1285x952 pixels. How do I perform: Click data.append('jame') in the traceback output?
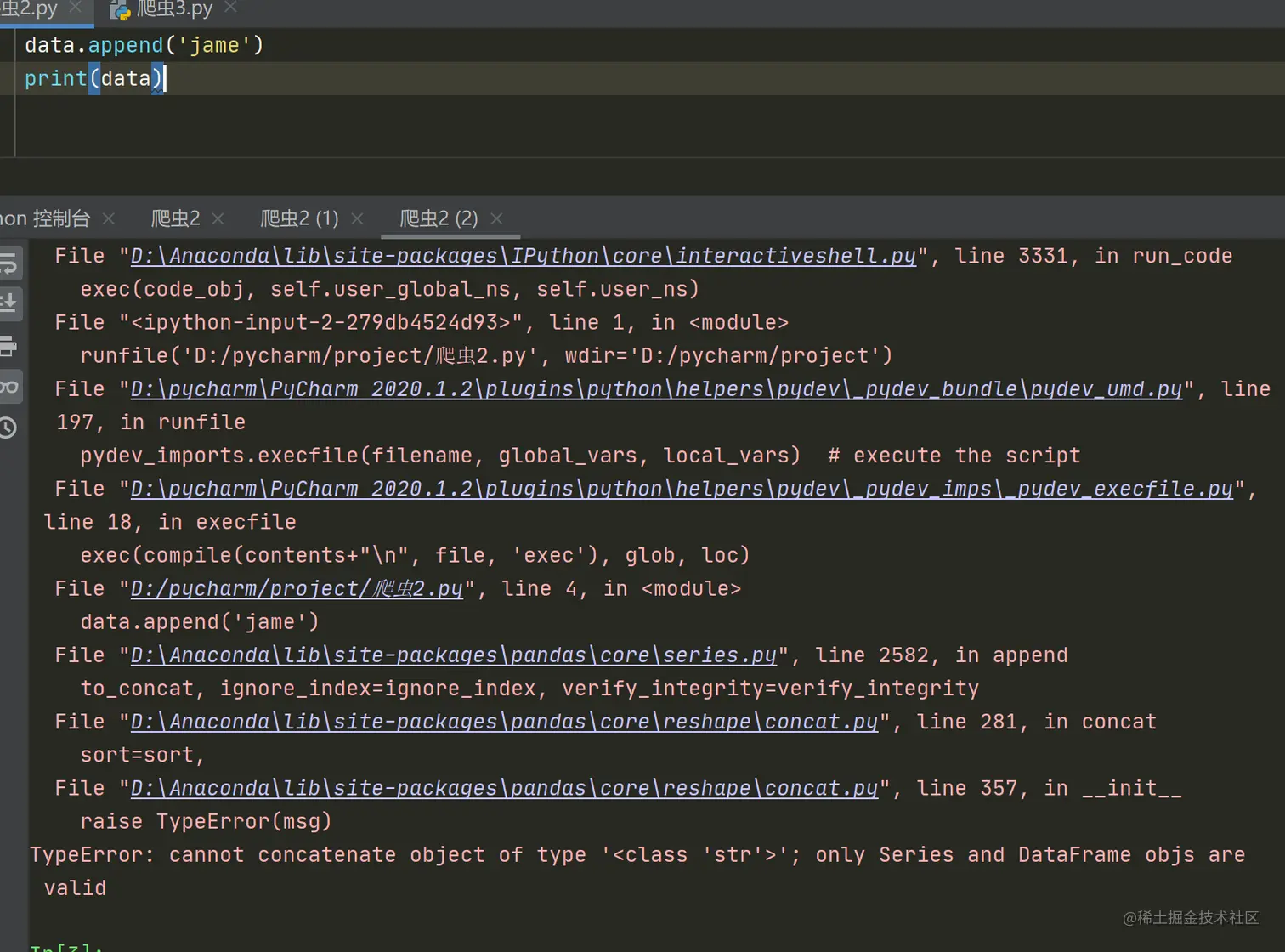pos(200,621)
